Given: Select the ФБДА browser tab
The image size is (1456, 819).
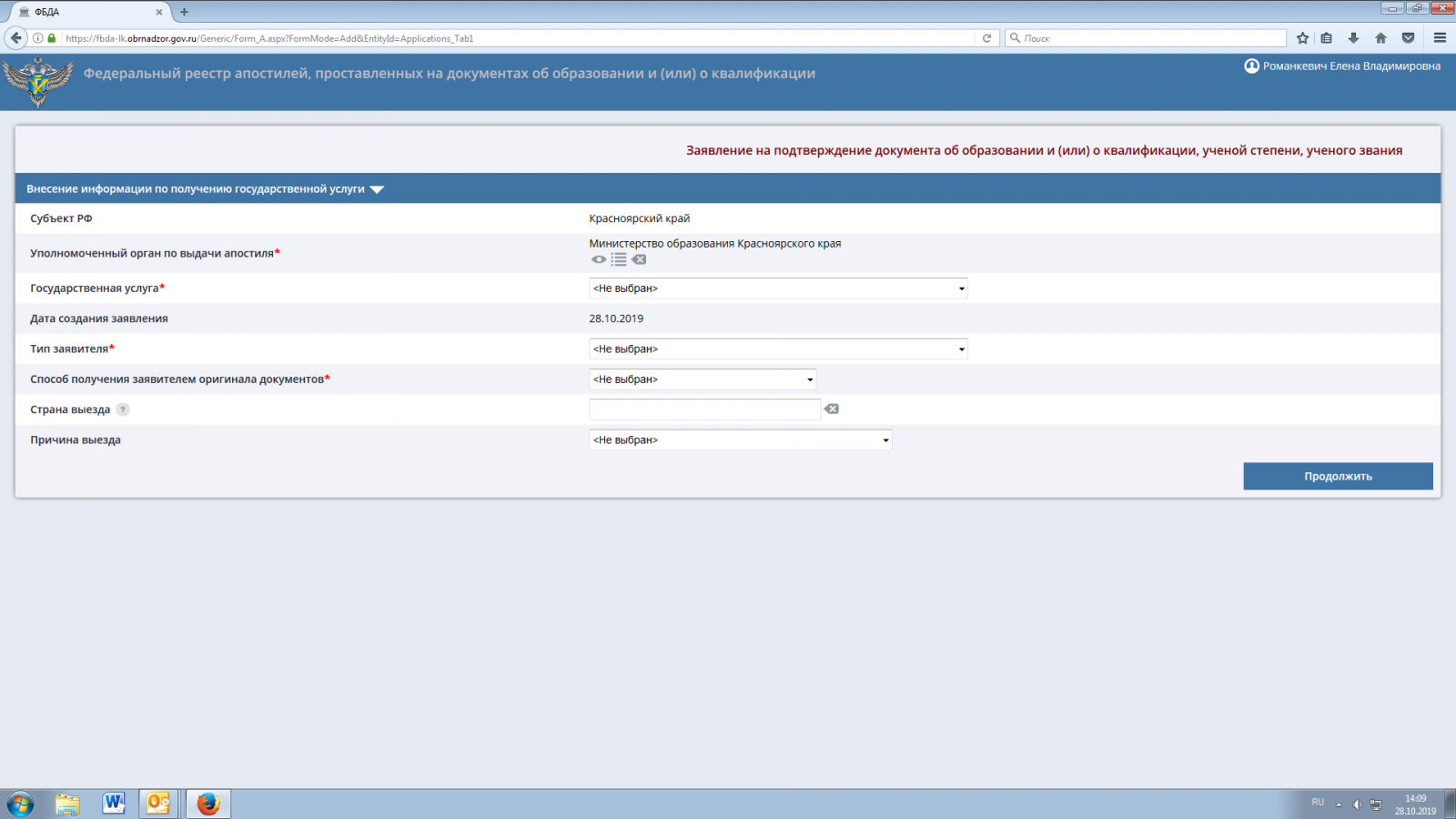Looking at the screenshot, I should [86, 12].
